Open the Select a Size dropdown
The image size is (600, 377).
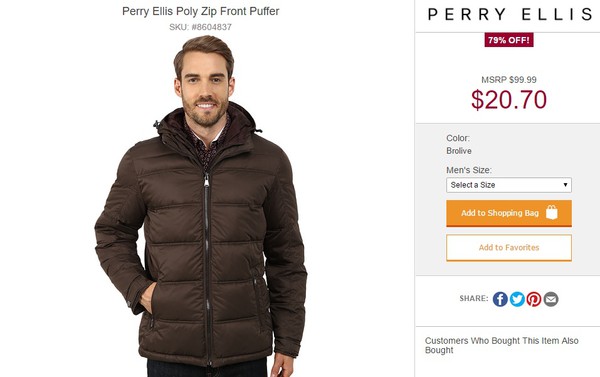pos(509,185)
